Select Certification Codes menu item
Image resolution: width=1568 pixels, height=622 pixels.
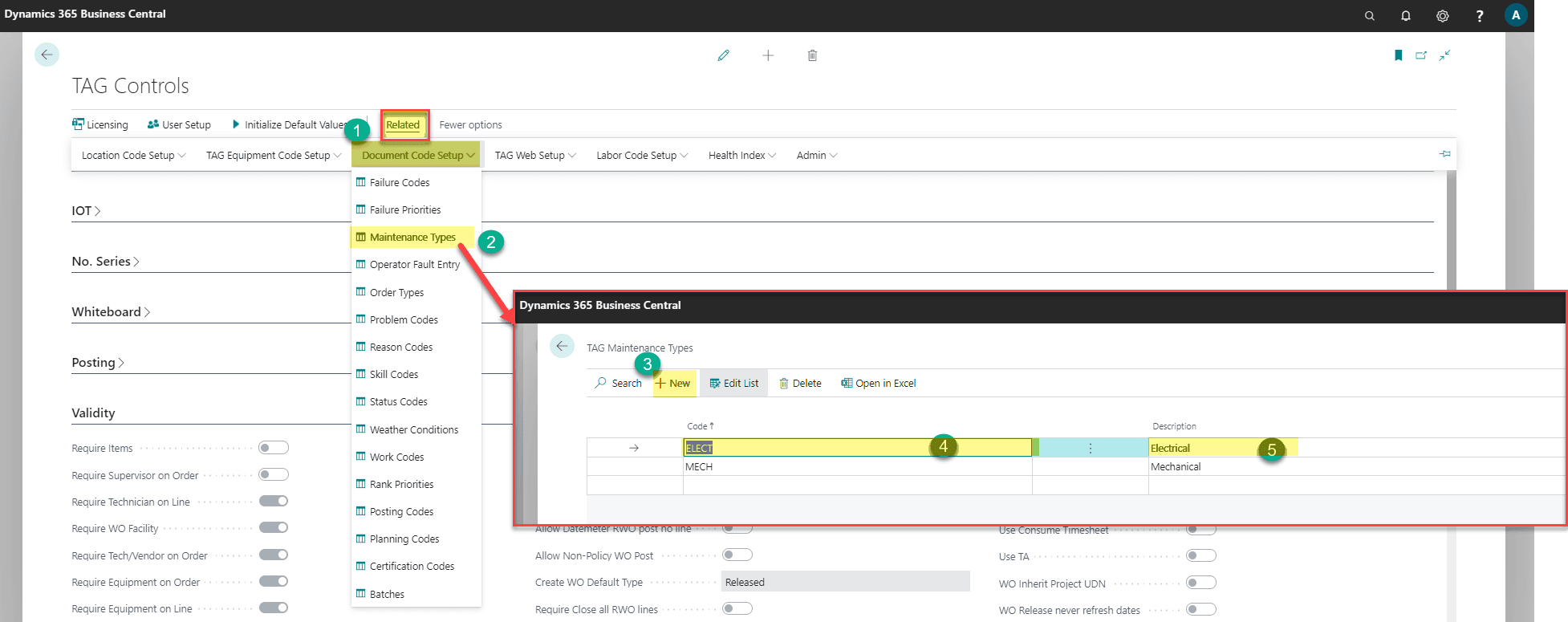(416, 567)
